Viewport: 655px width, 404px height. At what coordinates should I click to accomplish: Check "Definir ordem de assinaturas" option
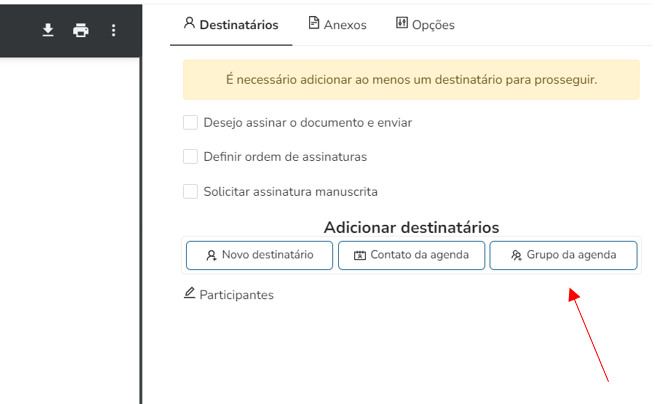190,156
